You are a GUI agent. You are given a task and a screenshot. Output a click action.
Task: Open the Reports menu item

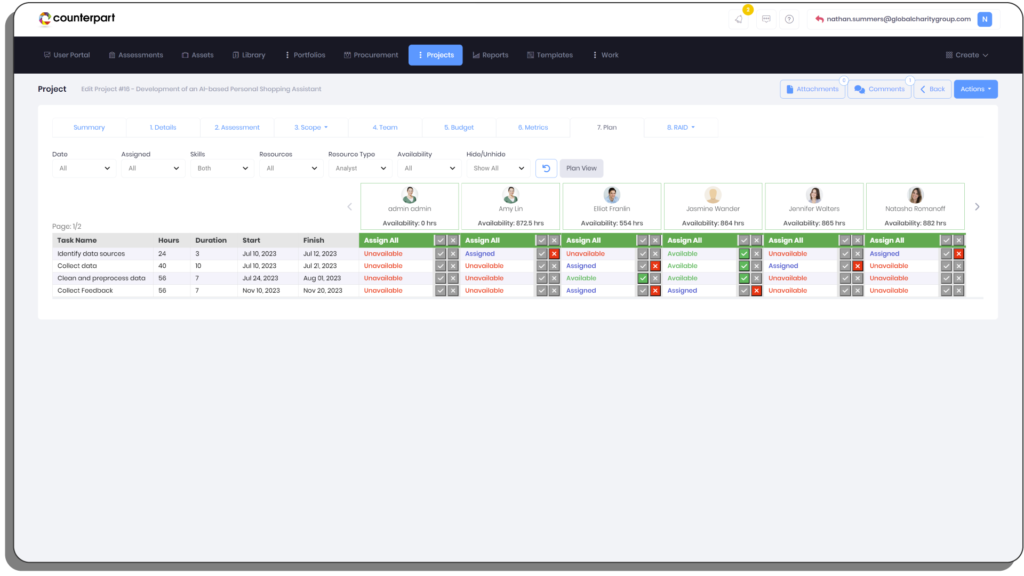(490, 55)
